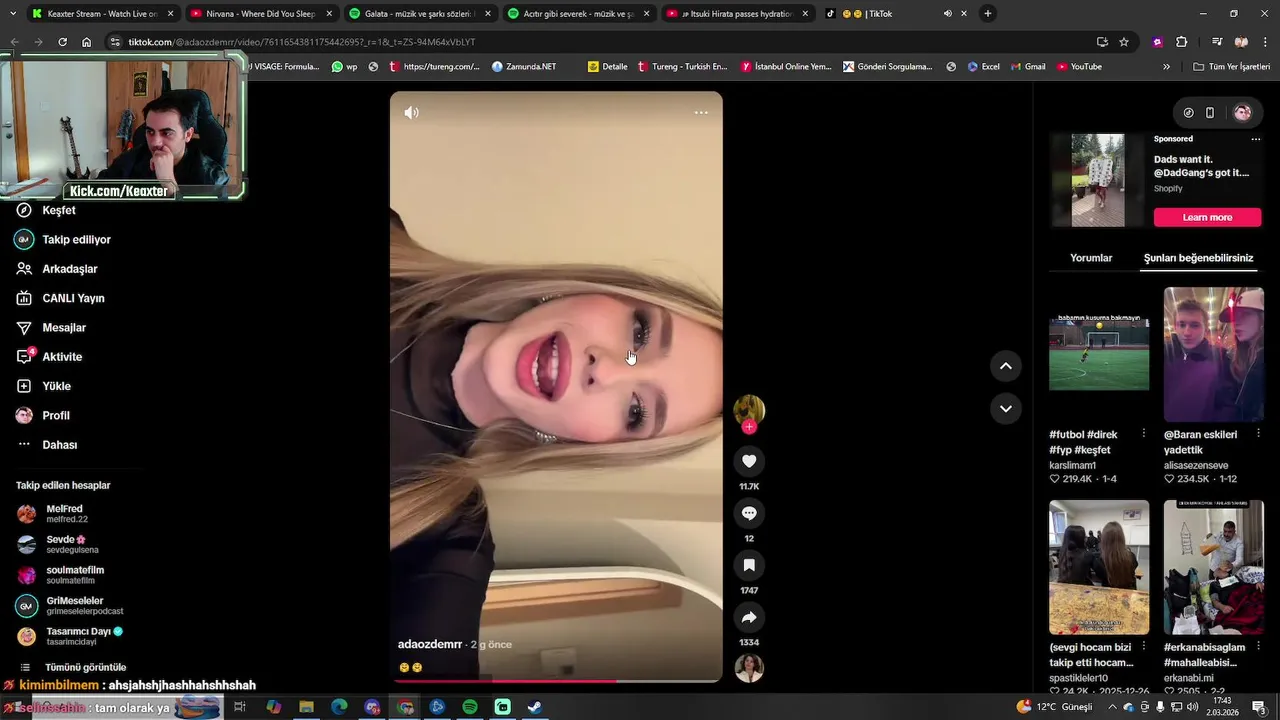
Task: Click the address bar URL
Action: pos(301,42)
